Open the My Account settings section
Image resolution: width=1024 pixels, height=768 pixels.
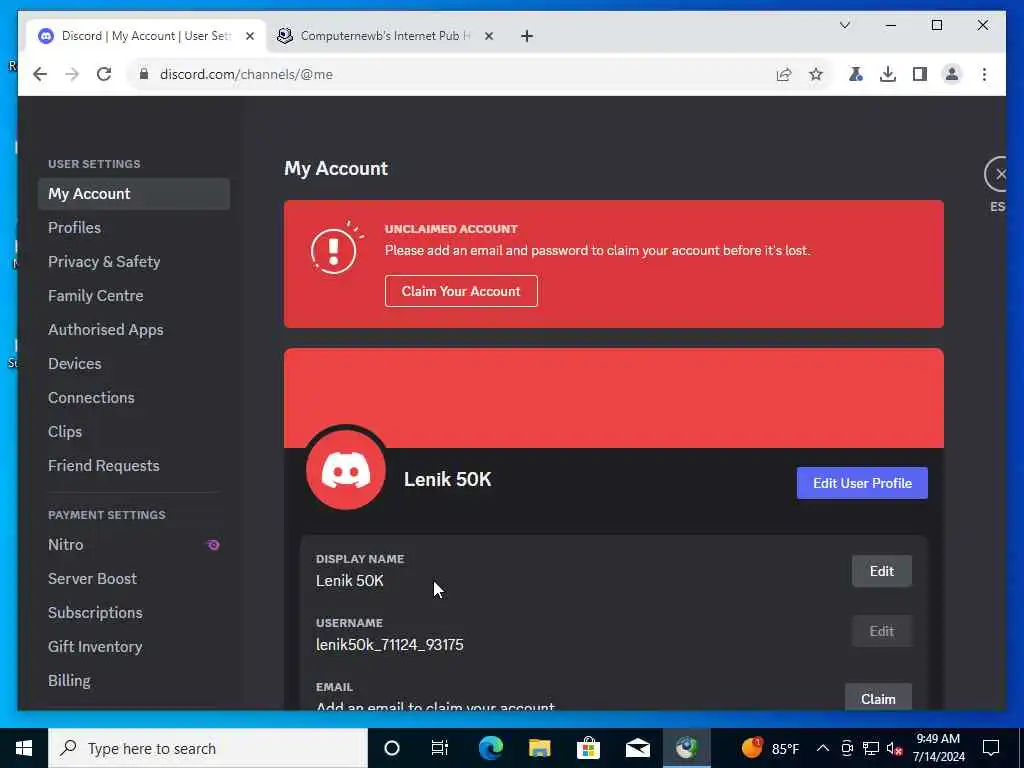pyautogui.click(x=134, y=194)
